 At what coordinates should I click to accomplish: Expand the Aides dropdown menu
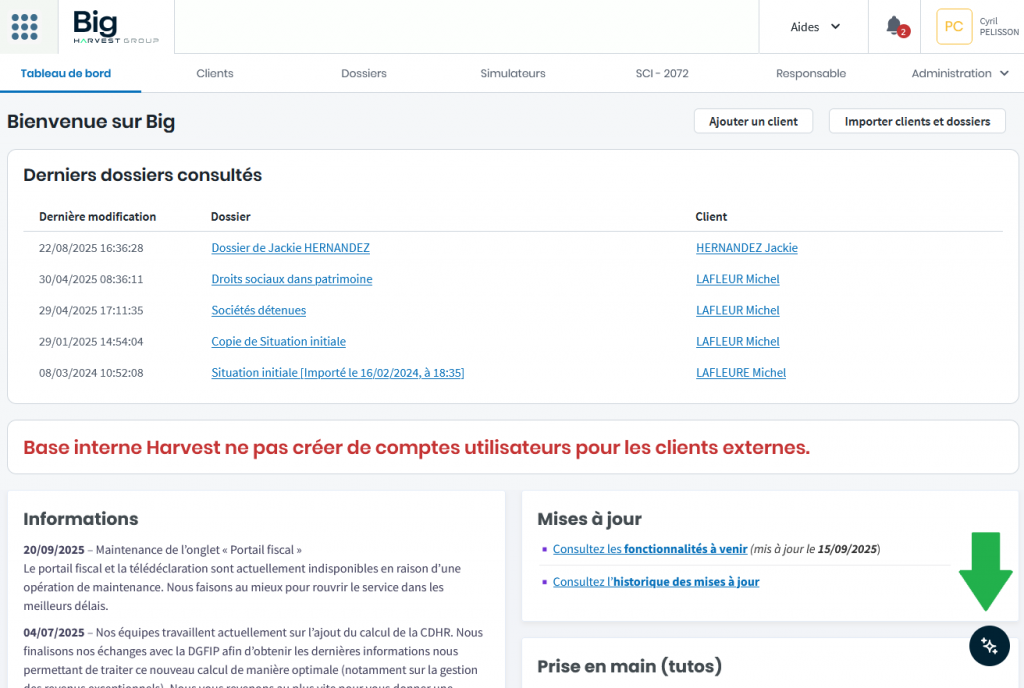[815, 27]
